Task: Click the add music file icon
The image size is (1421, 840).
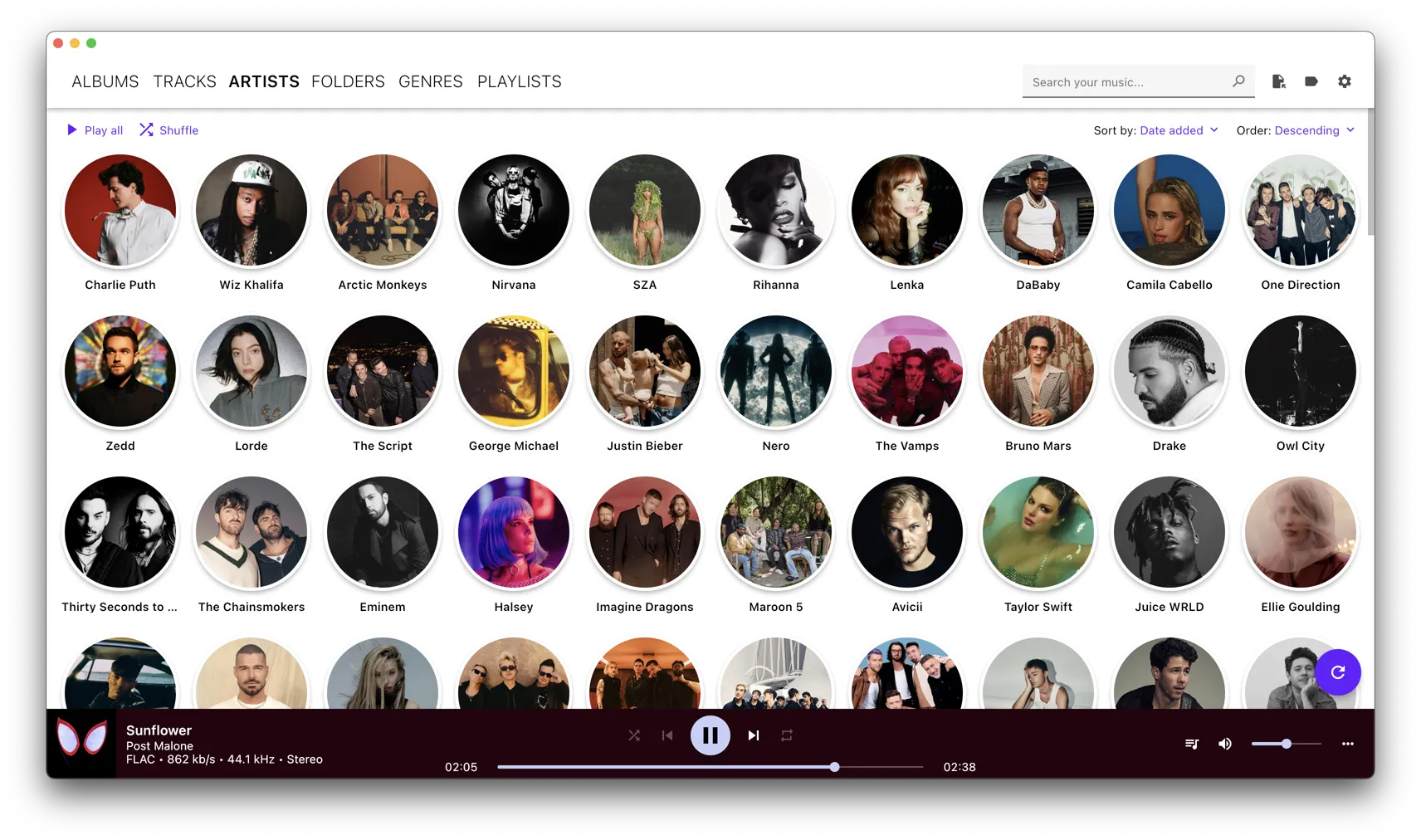Action: coord(1278,81)
